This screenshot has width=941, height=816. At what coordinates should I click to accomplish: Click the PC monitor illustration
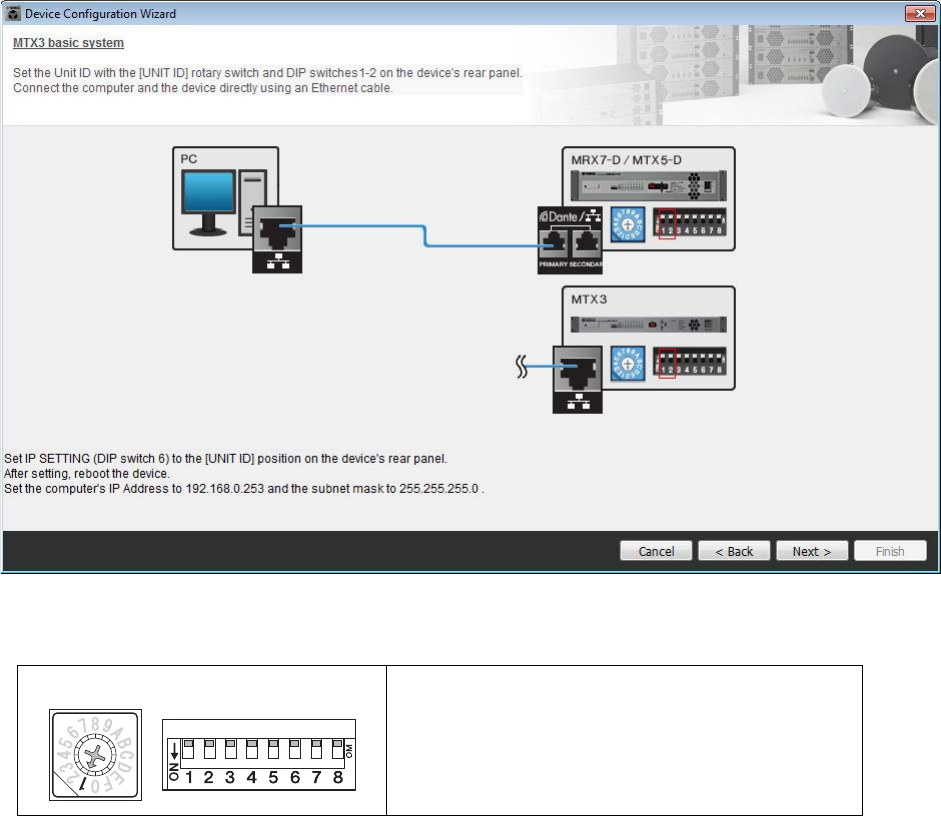208,203
